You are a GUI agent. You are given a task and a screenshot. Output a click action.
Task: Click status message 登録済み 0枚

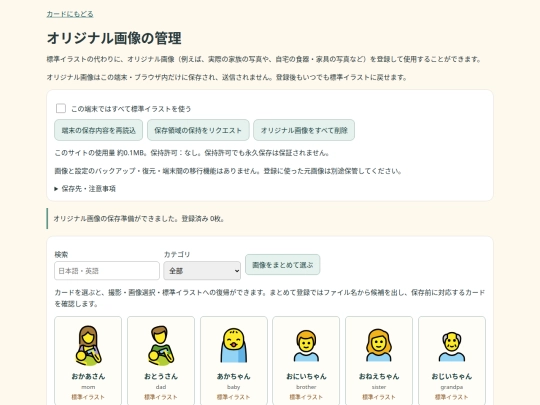[x=203, y=219]
